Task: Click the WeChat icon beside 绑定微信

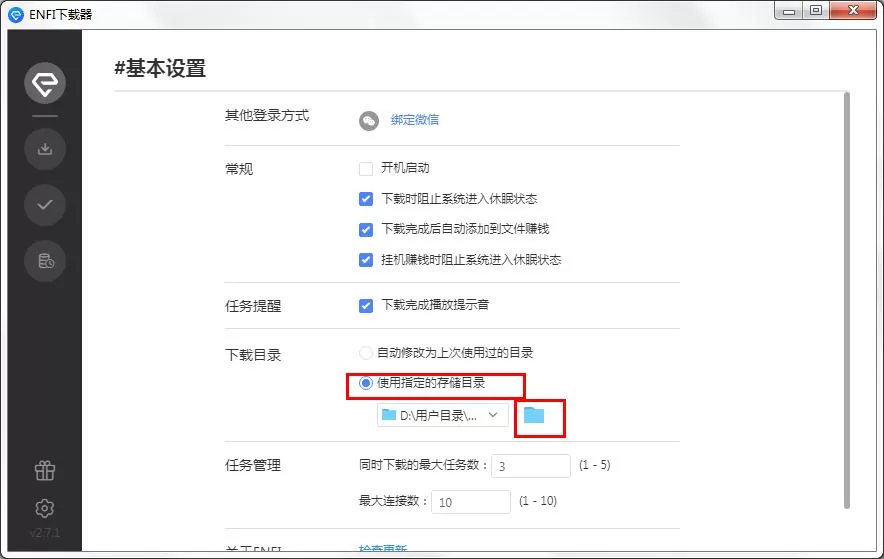Action: (x=369, y=120)
